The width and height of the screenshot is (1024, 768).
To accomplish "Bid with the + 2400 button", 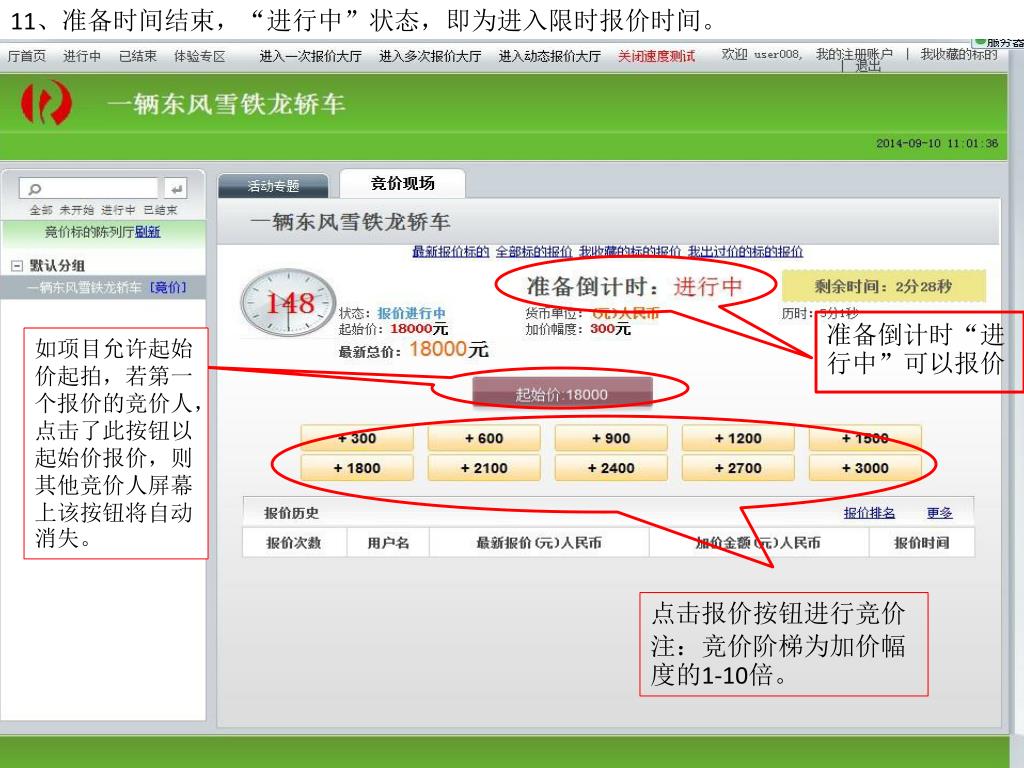I will tap(611, 468).
